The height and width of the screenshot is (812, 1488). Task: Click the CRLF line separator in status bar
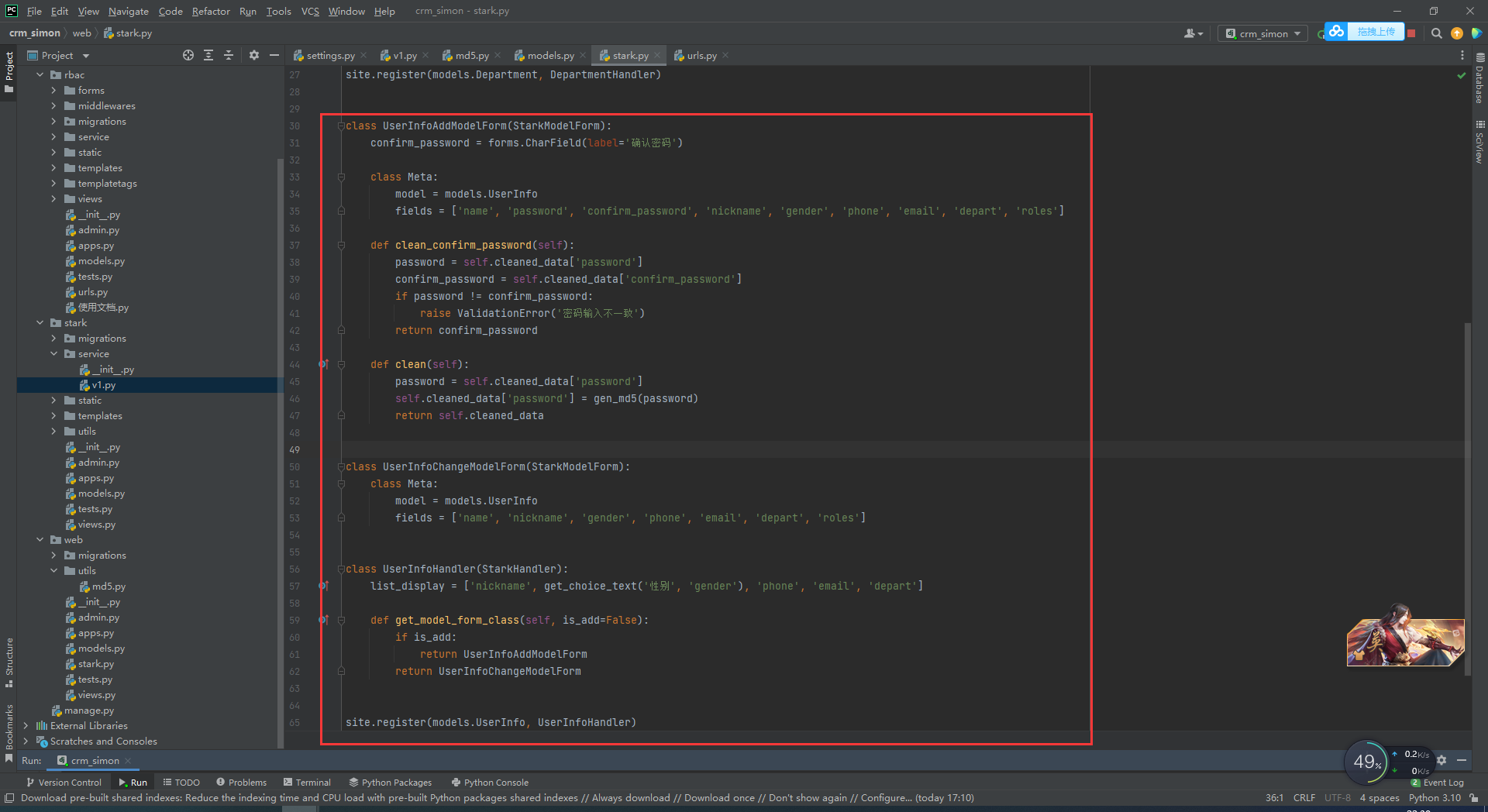click(x=1304, y=797)
